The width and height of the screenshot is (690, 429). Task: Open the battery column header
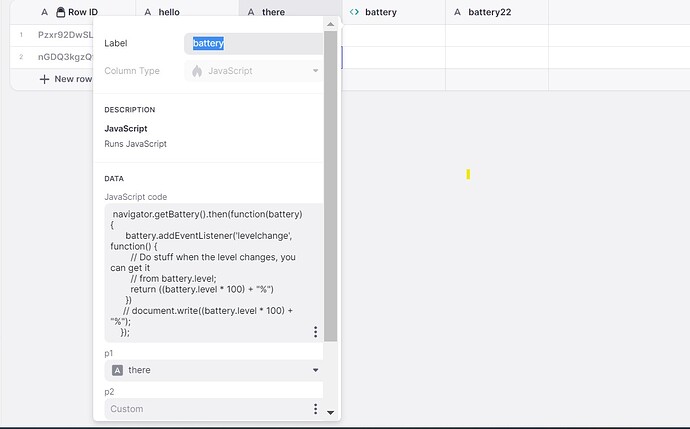pyautogui.click(x=394, y=12)
